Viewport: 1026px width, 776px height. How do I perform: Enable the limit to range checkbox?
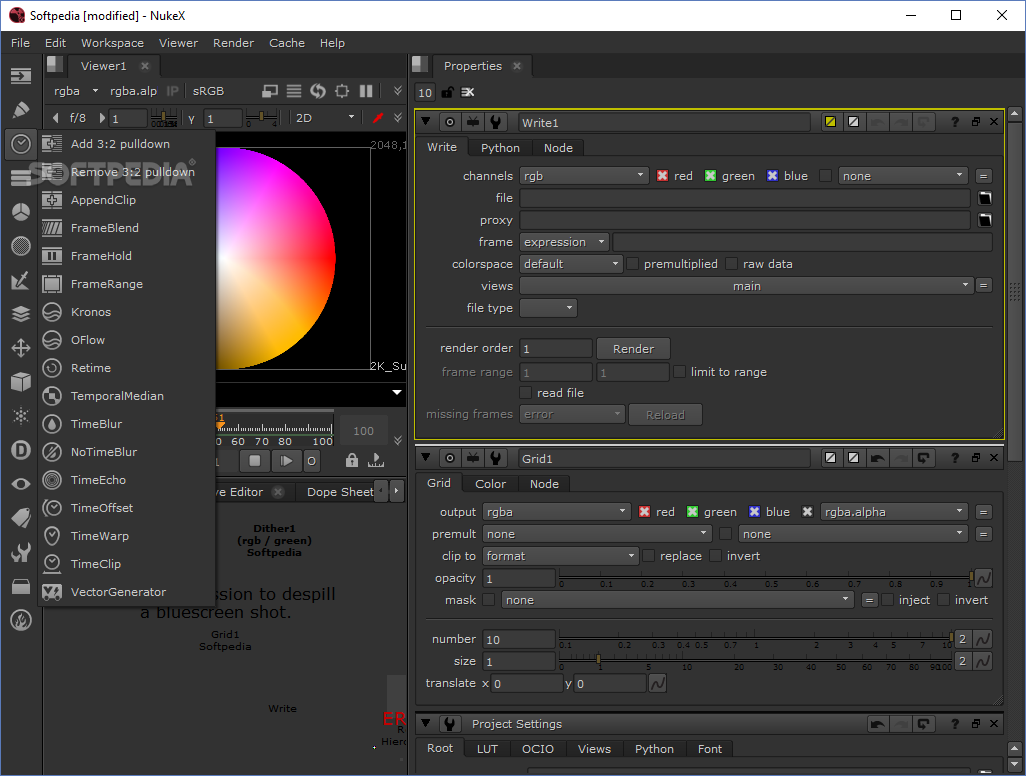point(679,372)
